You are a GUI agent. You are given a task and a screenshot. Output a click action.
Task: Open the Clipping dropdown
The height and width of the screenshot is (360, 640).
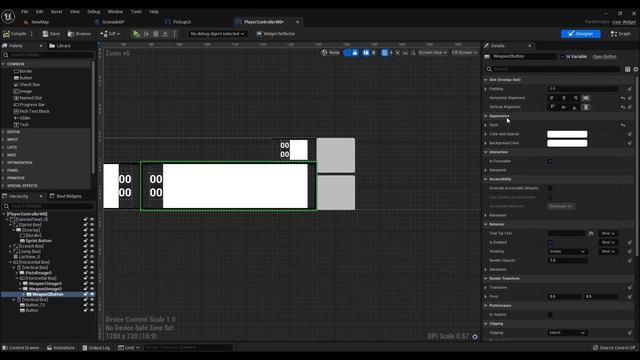[567, 333]
